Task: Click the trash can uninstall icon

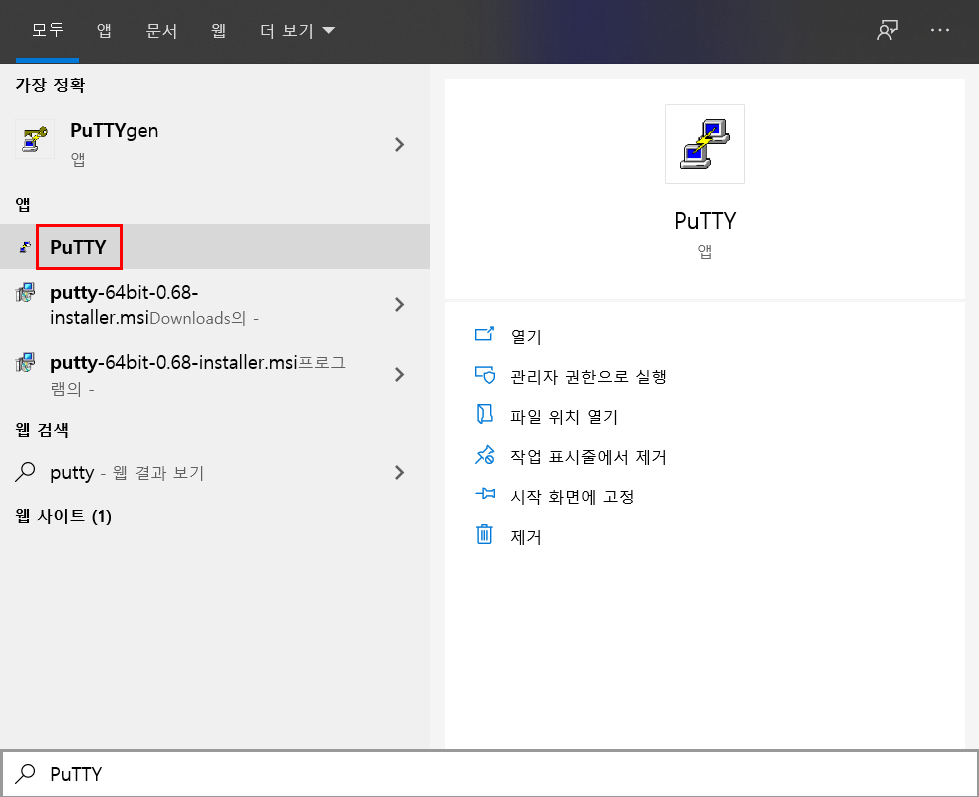Action: pos(485,534)
